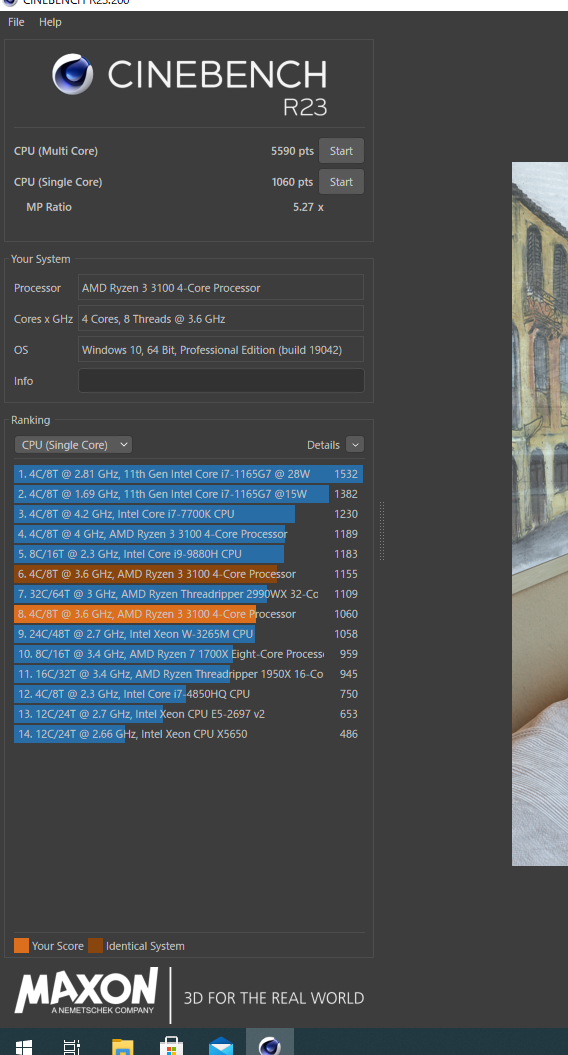The width and height of the screenshot is (568, 1055).
Task: Select ranking row 6 Ryzen 3 3100 score 1155
Action: (x=188, y=574)
